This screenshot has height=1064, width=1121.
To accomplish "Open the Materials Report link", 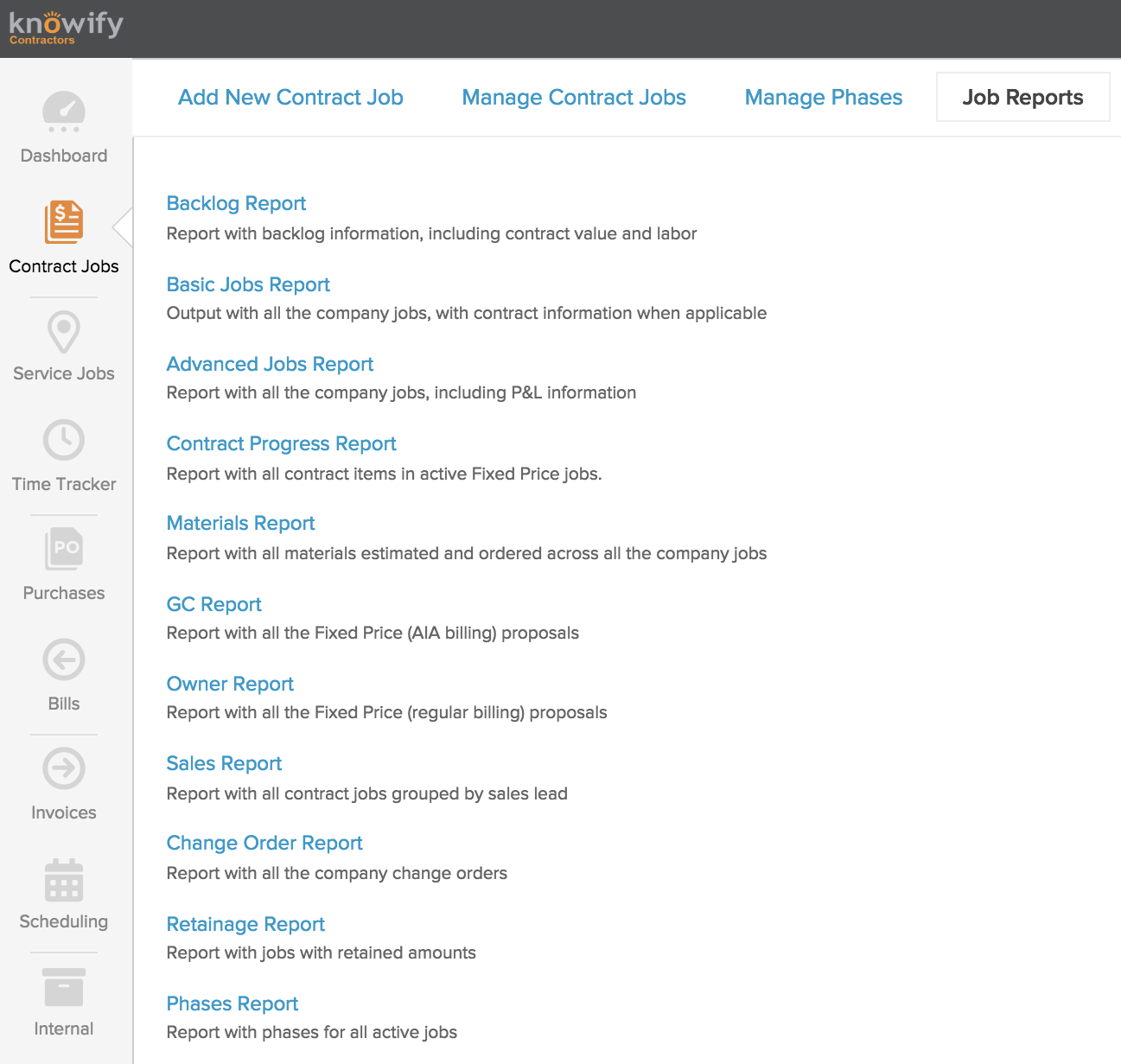I will (x=240, y=523).
